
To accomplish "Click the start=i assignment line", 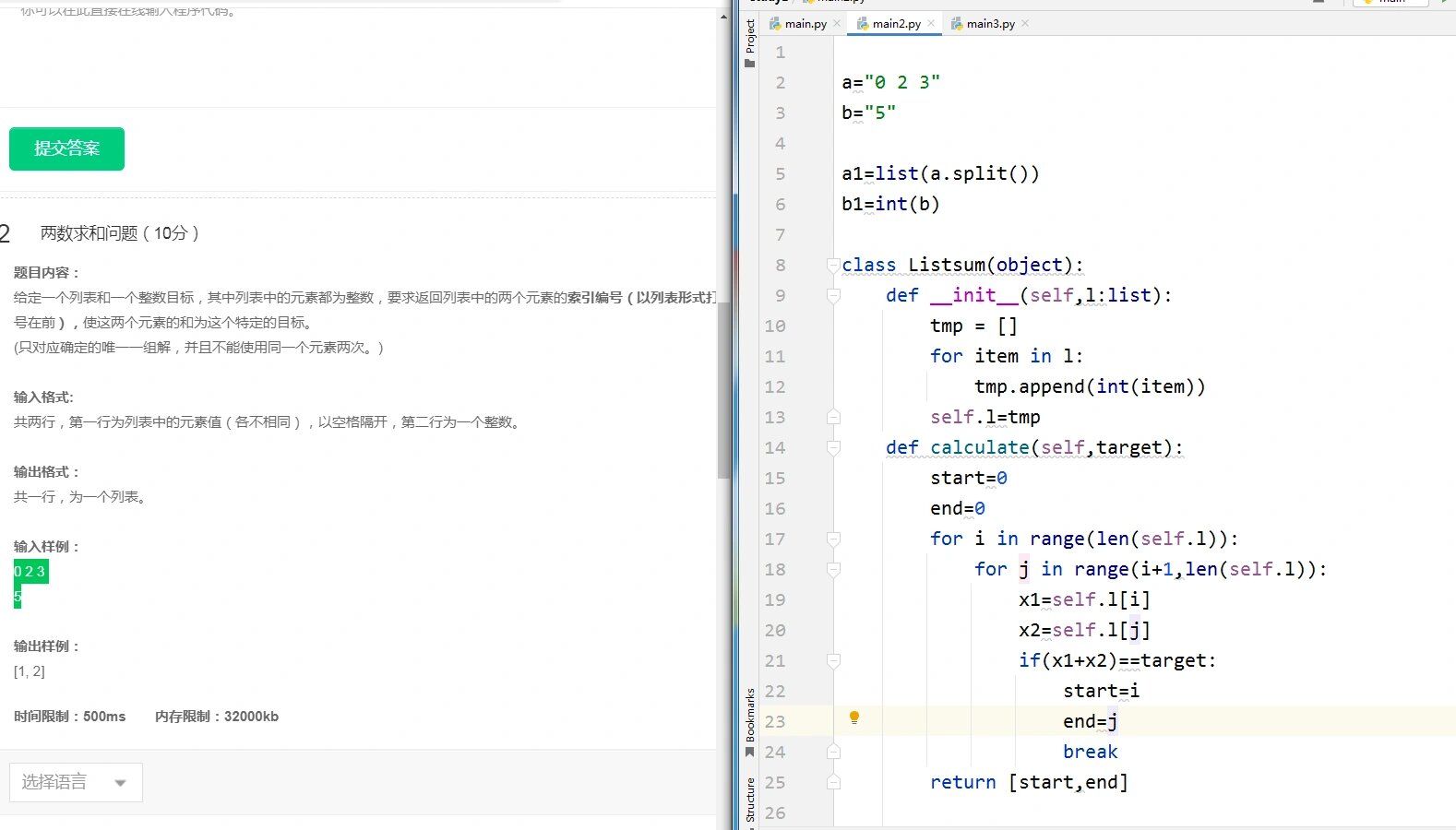I will tap(1101, 691).
